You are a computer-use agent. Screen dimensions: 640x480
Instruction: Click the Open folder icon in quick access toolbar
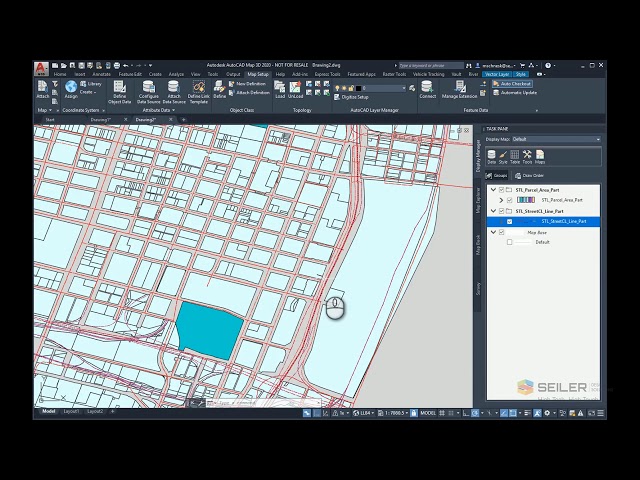(x=64, y=65)
